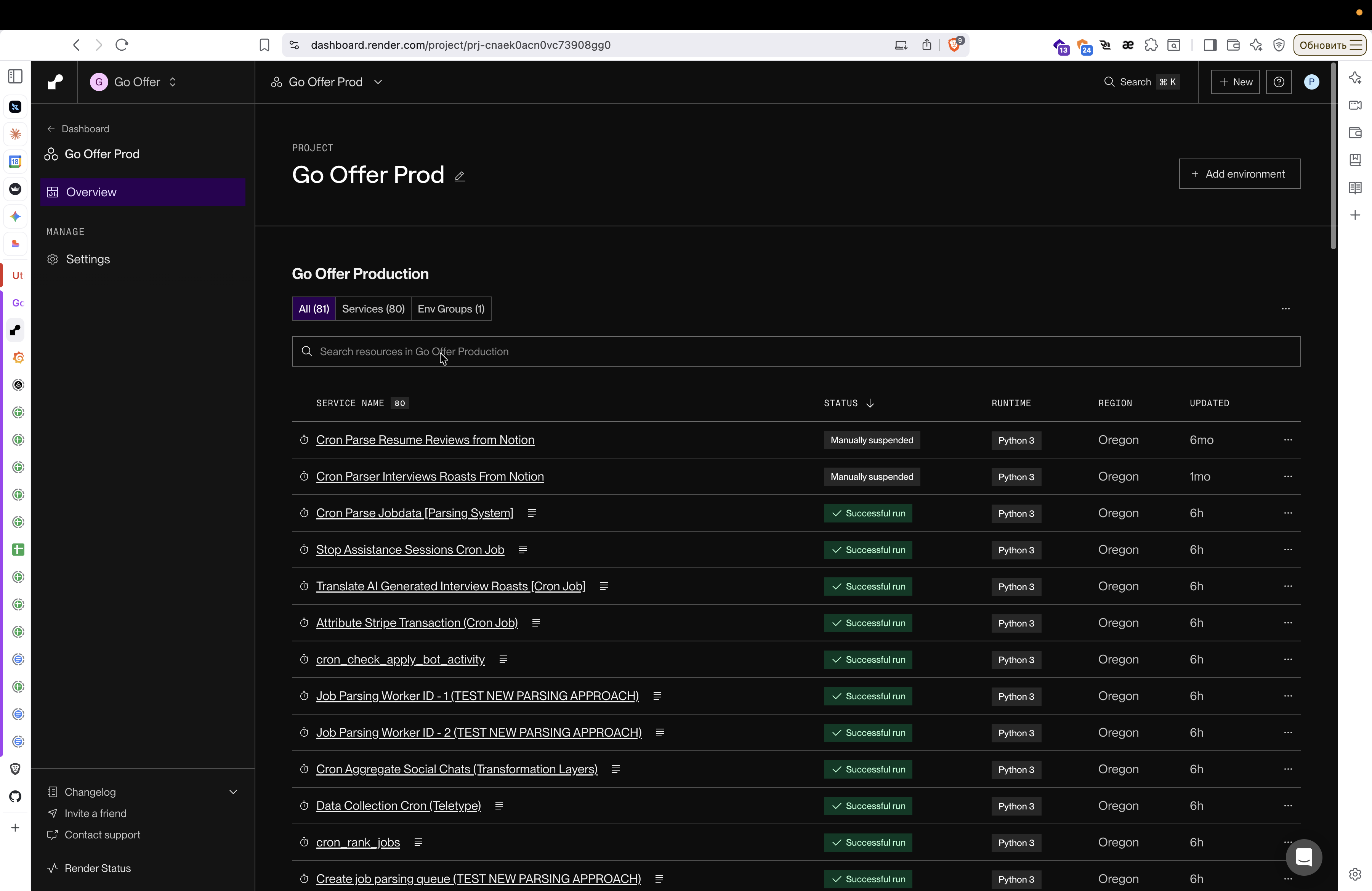
Task: Open the user avatar P menu
Action: [1311, 82]
